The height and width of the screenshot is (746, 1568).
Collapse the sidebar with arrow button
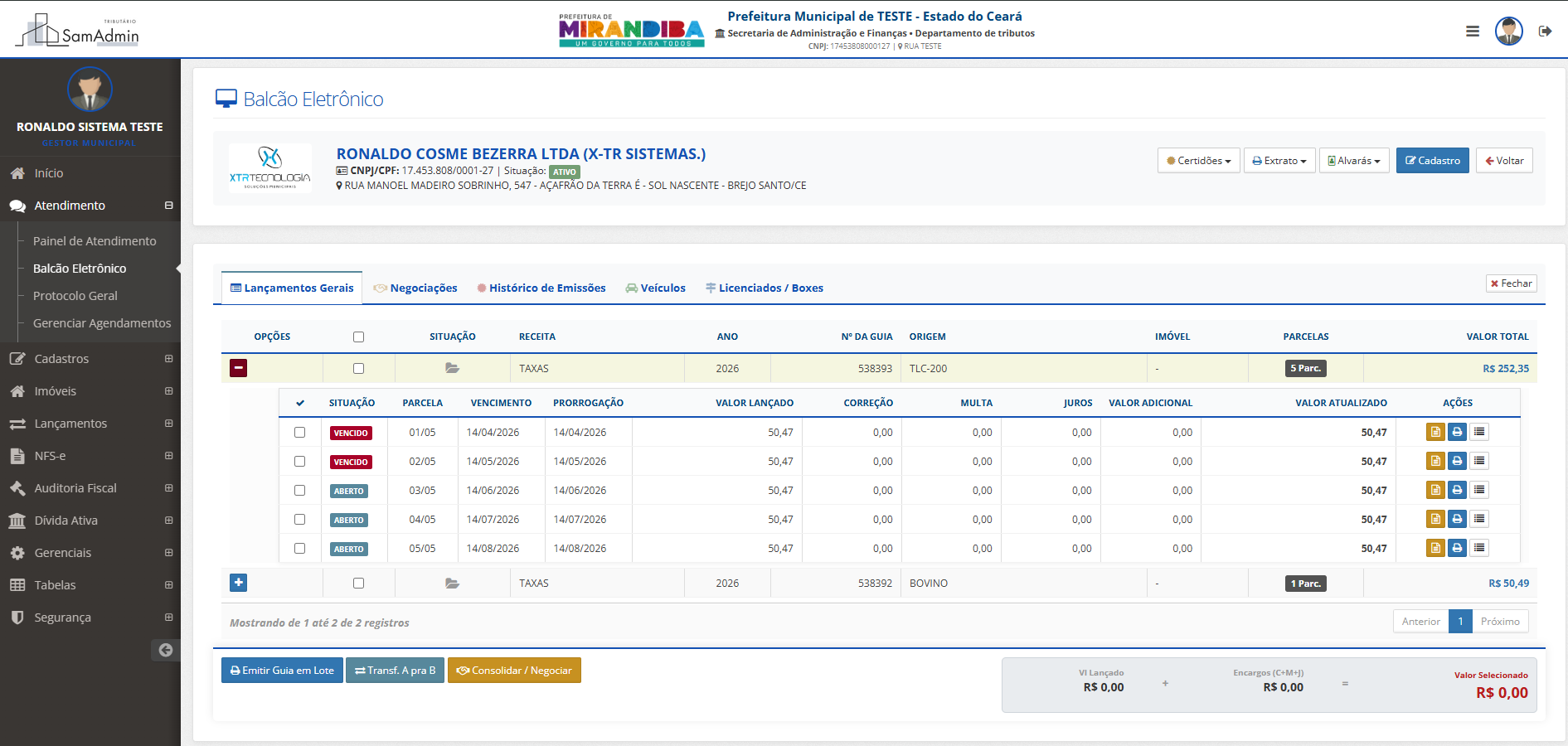[x=165, y=650]
